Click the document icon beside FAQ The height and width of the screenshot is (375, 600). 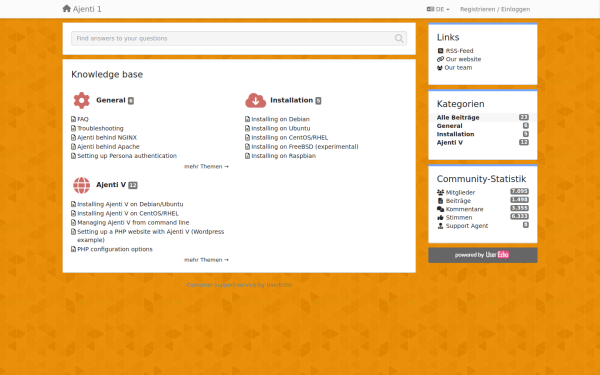click(x=73, y=119)
